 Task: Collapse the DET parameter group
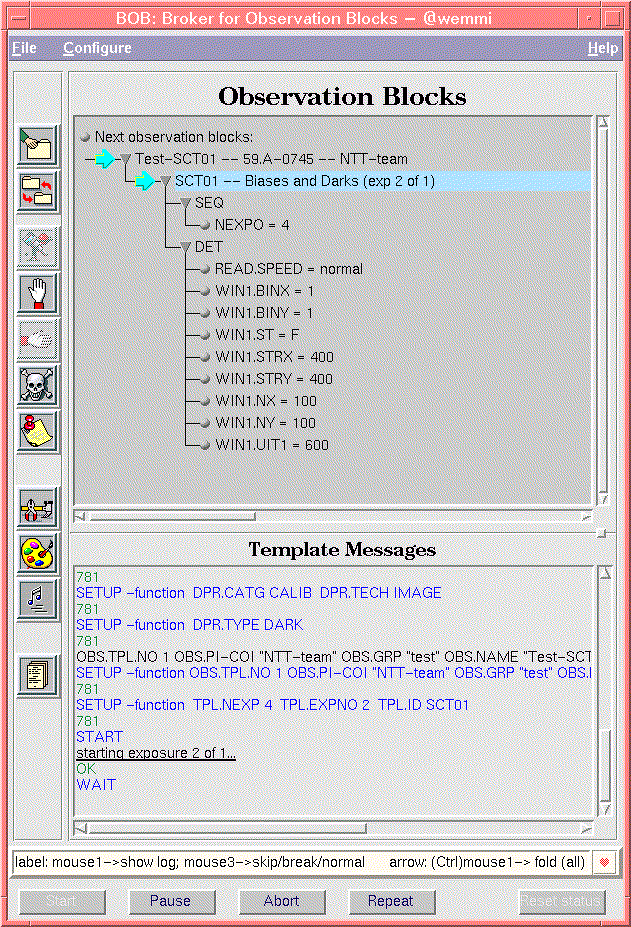pyautogui.click(x=186, y=247)
